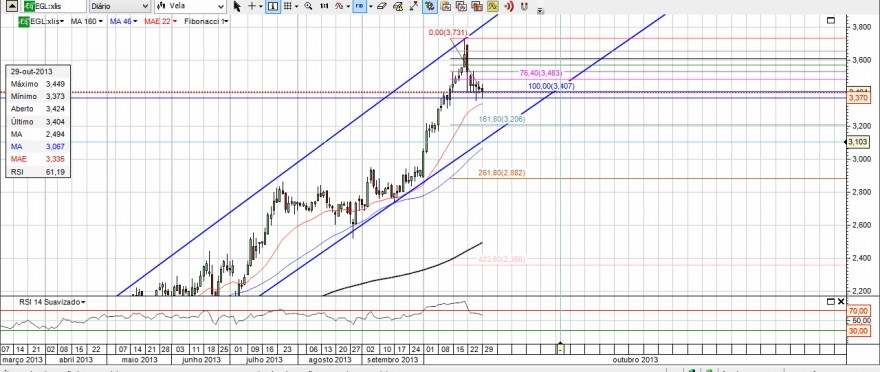
Task: Click the 29-out-2013 date in the info box
Action: pyautogui.click(x=31, y=72)
